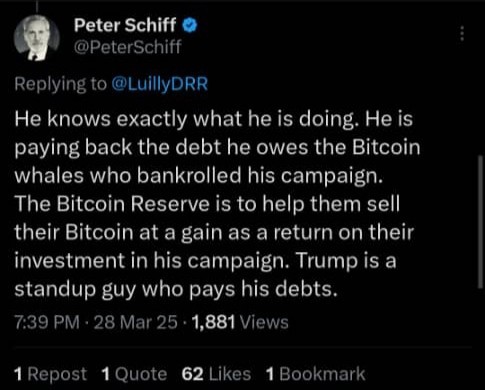Click the 7:39 PM timestamp
485x390 pixels.
click(47, 322)
